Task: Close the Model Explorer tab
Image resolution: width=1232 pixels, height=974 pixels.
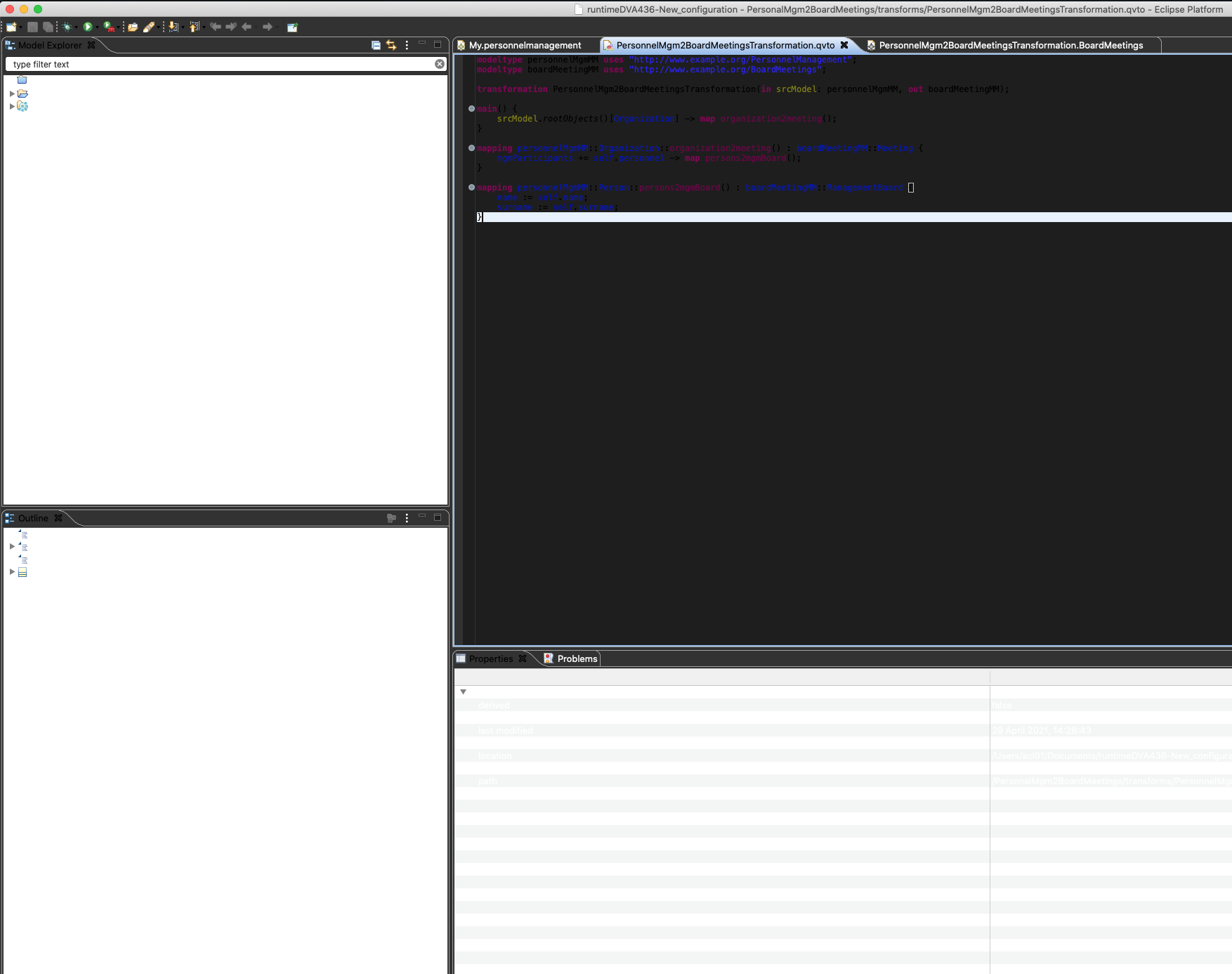Action: [x=91, y=45]
